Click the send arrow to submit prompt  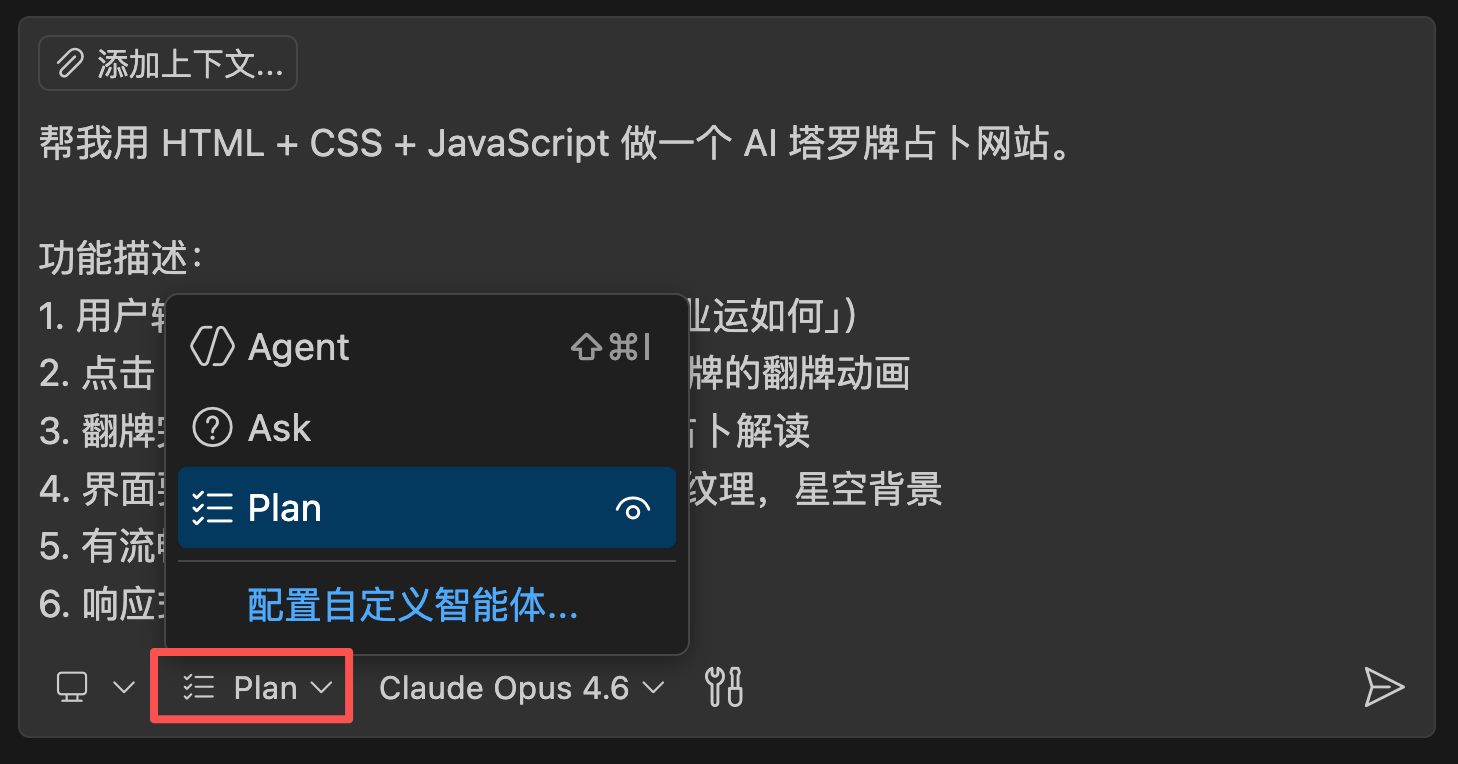1385,687
